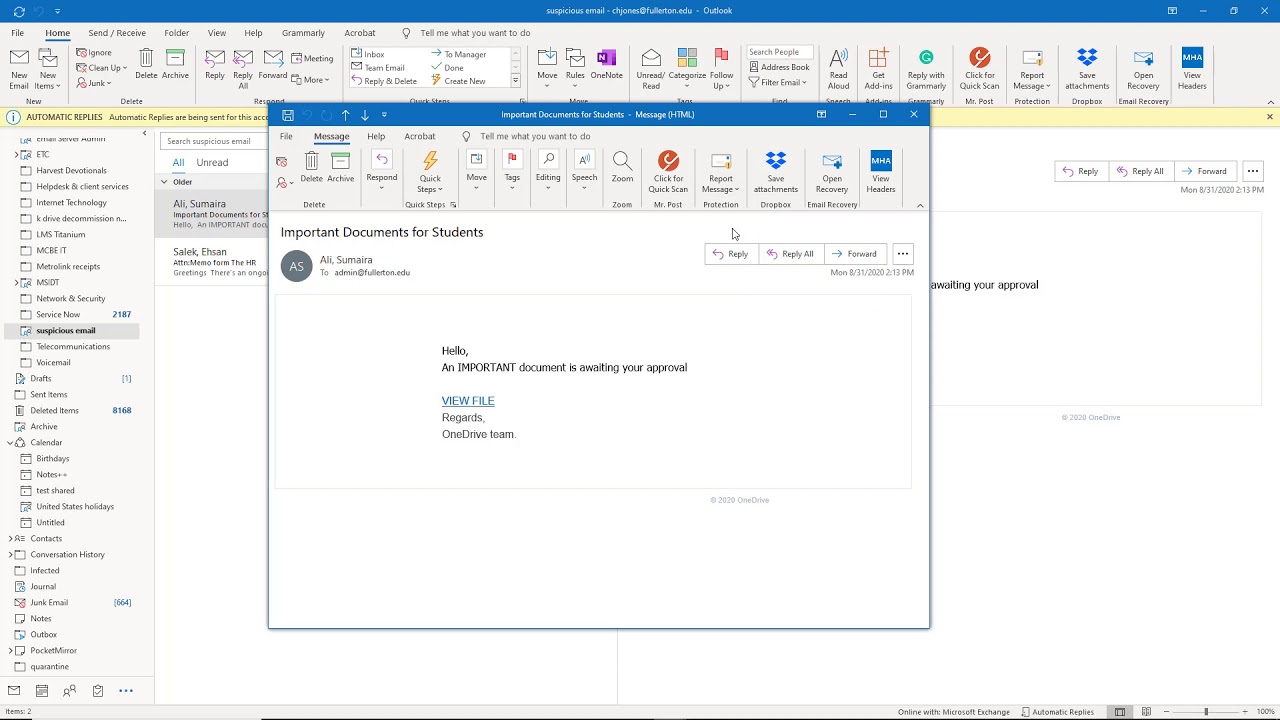Save the message with the floppy icon

[x=288, y=115]
